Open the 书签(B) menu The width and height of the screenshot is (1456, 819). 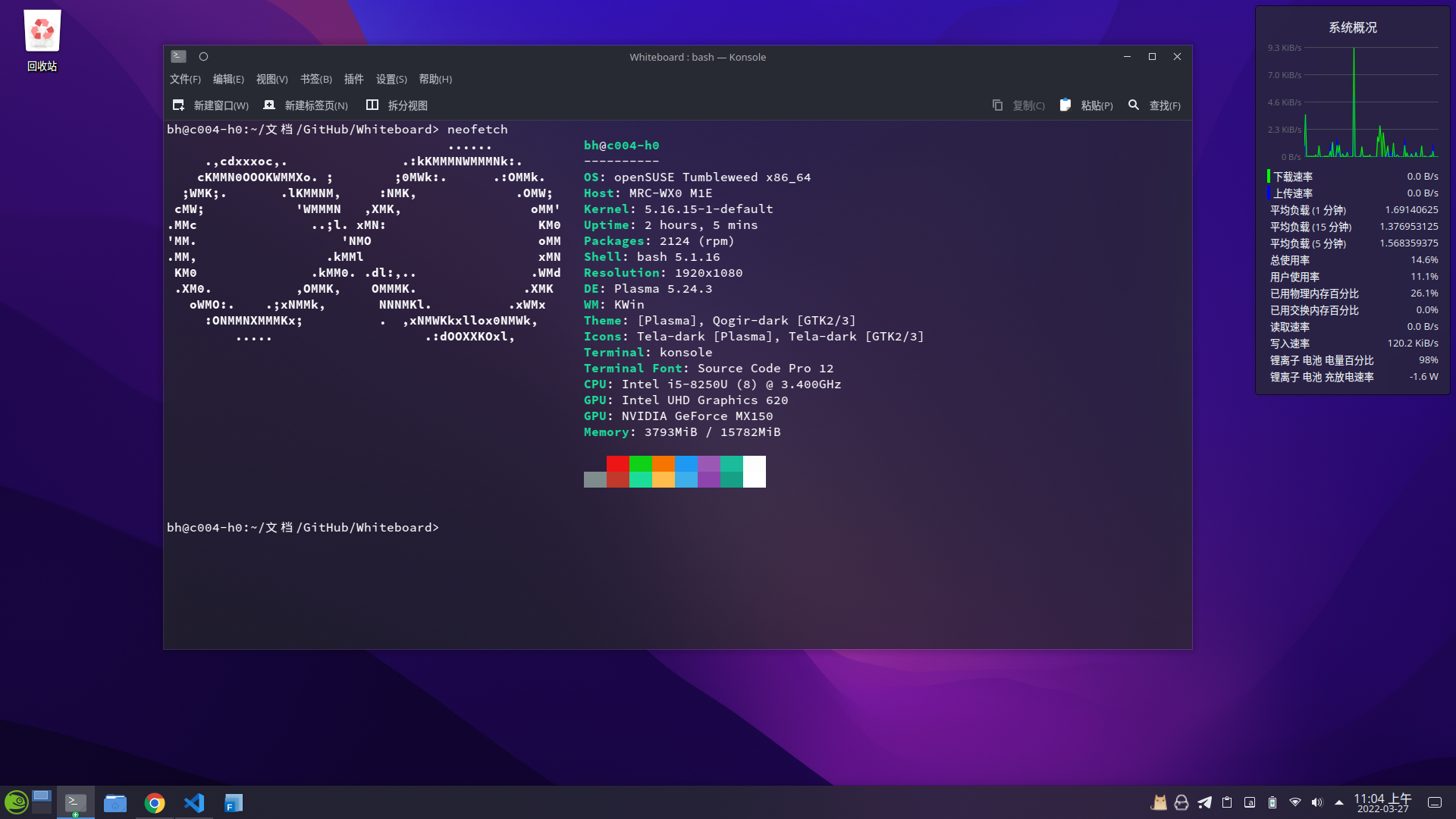[x=315, y=79]
